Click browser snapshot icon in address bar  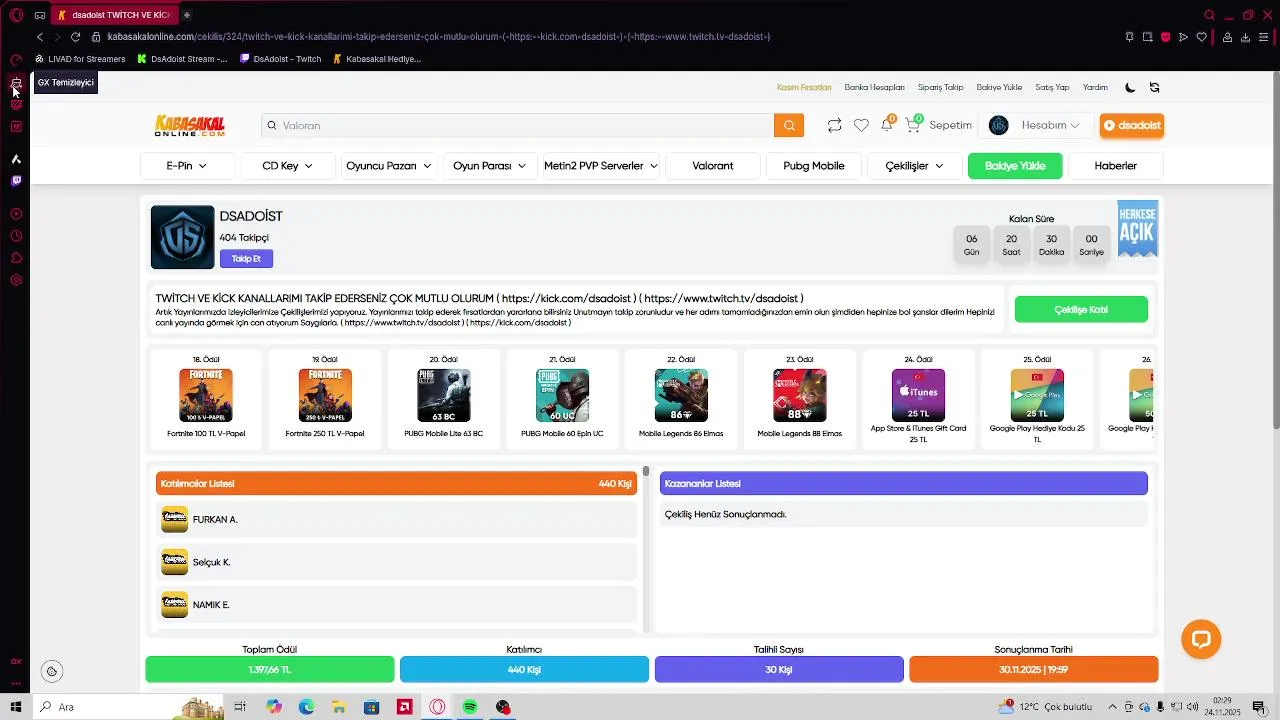coord(1147,37)
